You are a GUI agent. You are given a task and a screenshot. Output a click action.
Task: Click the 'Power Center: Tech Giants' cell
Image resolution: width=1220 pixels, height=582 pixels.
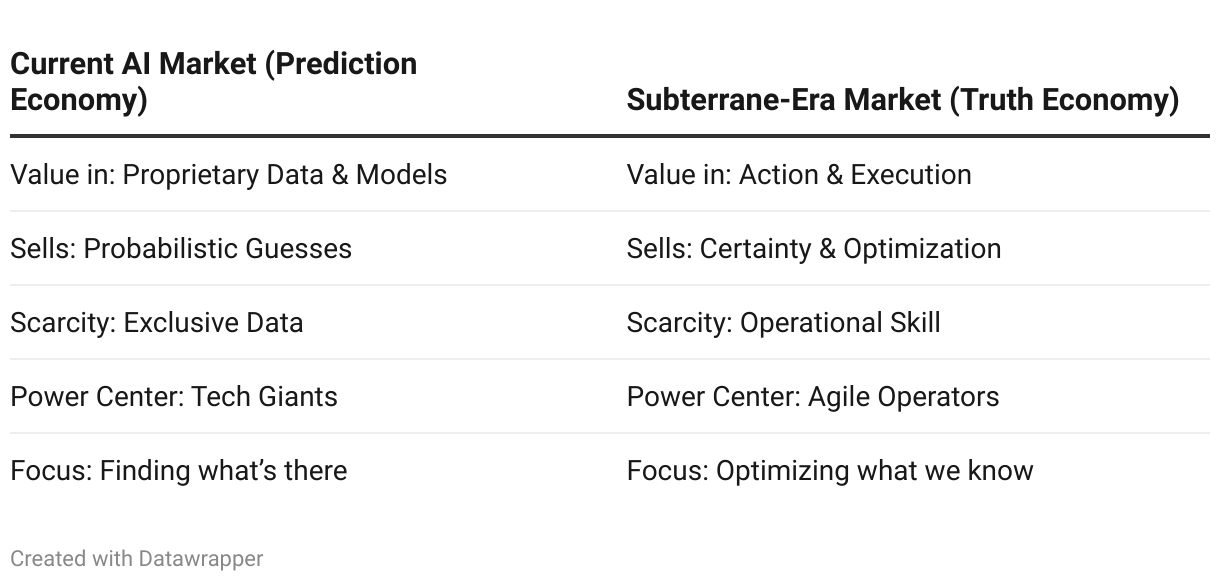pyautogui.click(x=174, y=396)
